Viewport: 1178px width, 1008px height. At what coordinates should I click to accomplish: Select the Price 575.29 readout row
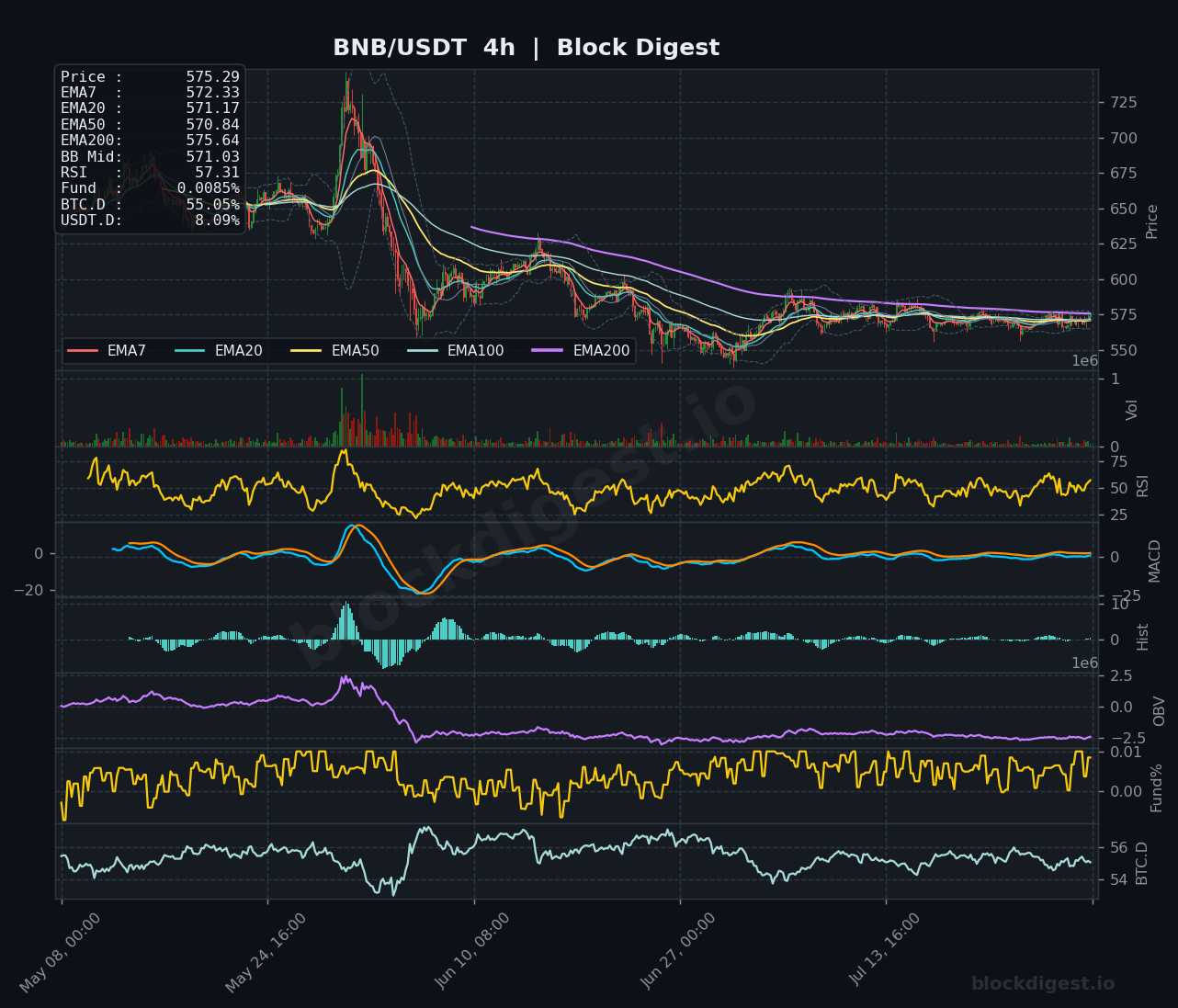pos(150,77)
